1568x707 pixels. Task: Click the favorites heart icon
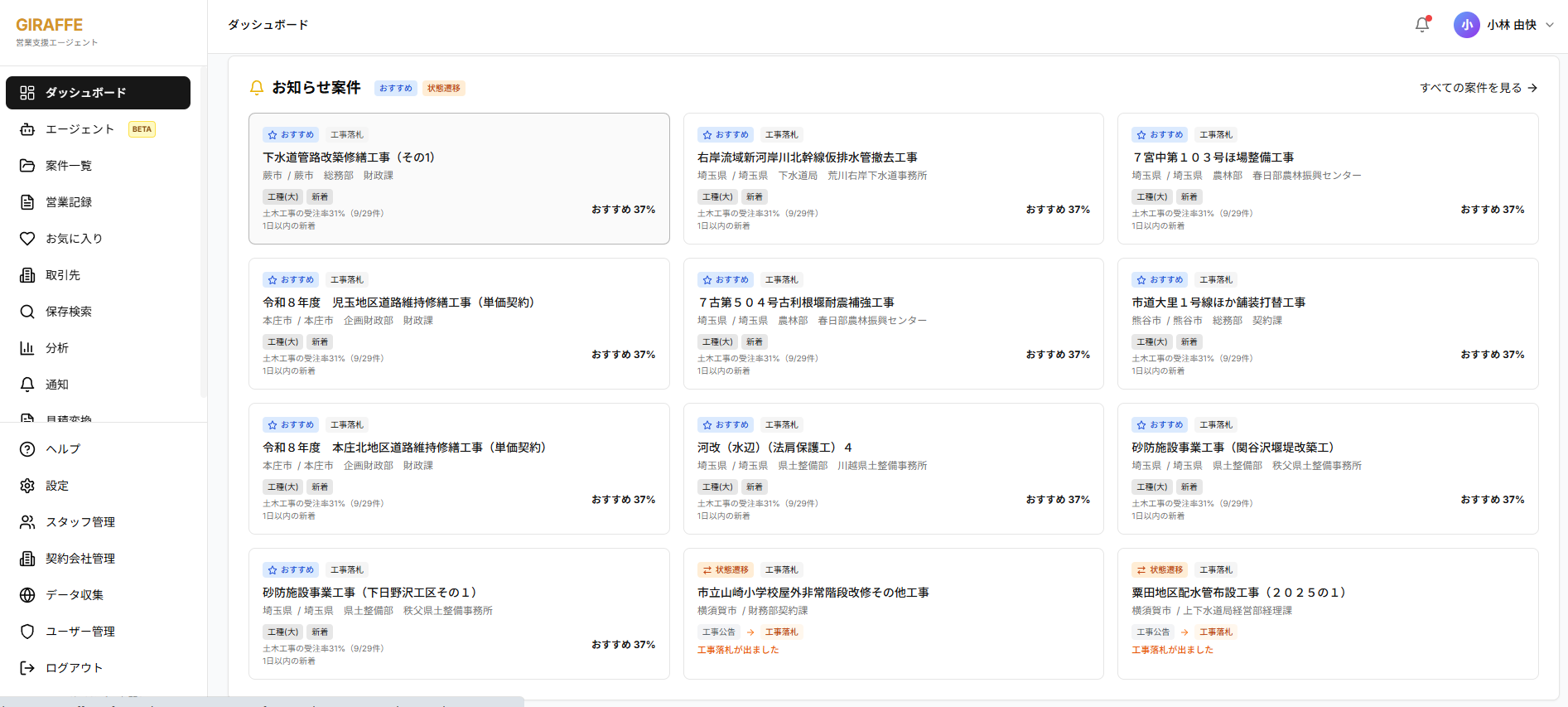click(x=27, y=239)
